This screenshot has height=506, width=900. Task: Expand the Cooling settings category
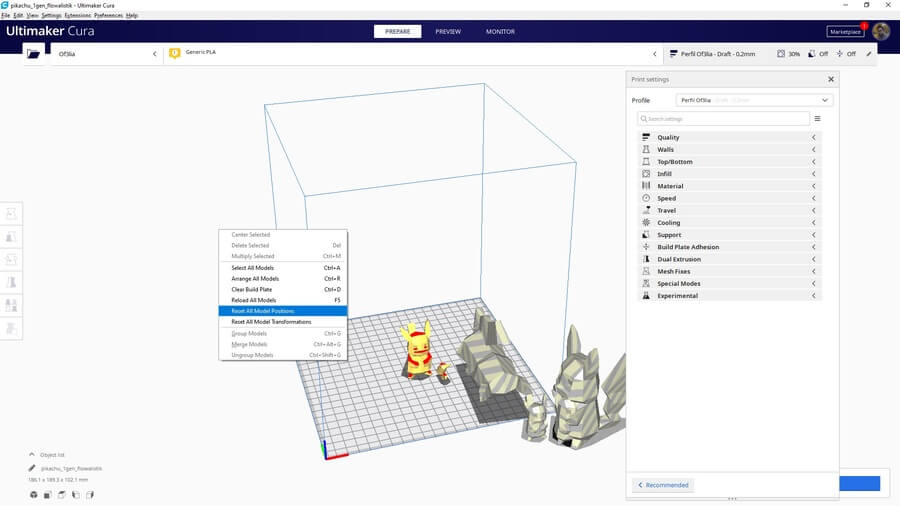tap(730, 223)
